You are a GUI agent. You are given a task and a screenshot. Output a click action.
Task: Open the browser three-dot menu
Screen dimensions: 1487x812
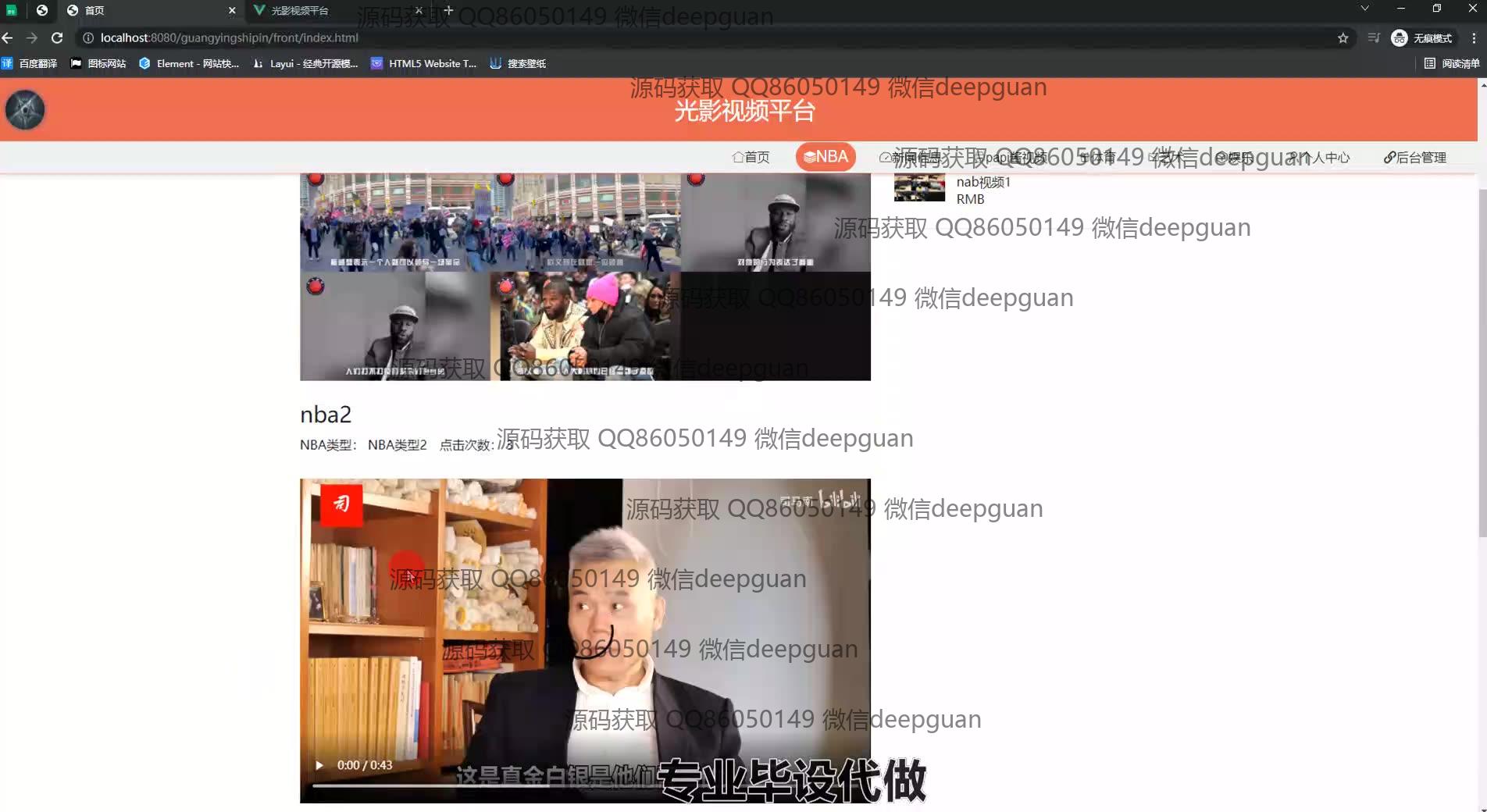[1474, 37]
